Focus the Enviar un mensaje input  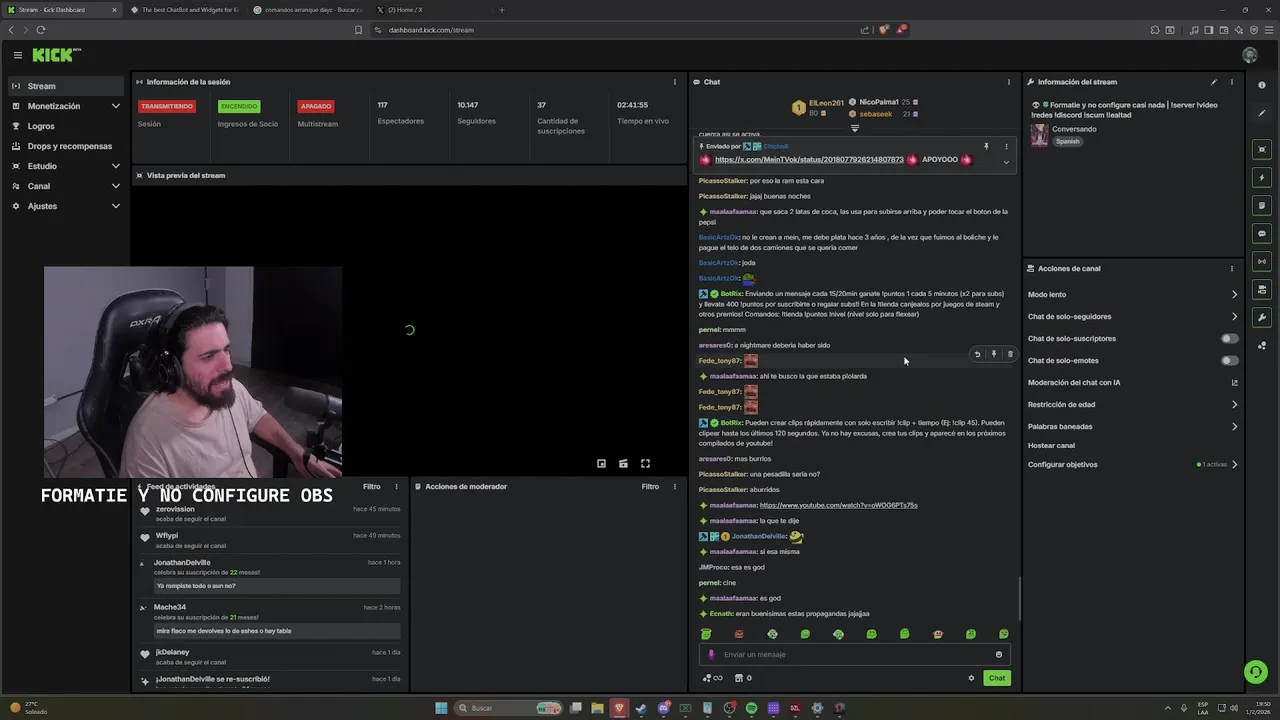pos(854,654)
